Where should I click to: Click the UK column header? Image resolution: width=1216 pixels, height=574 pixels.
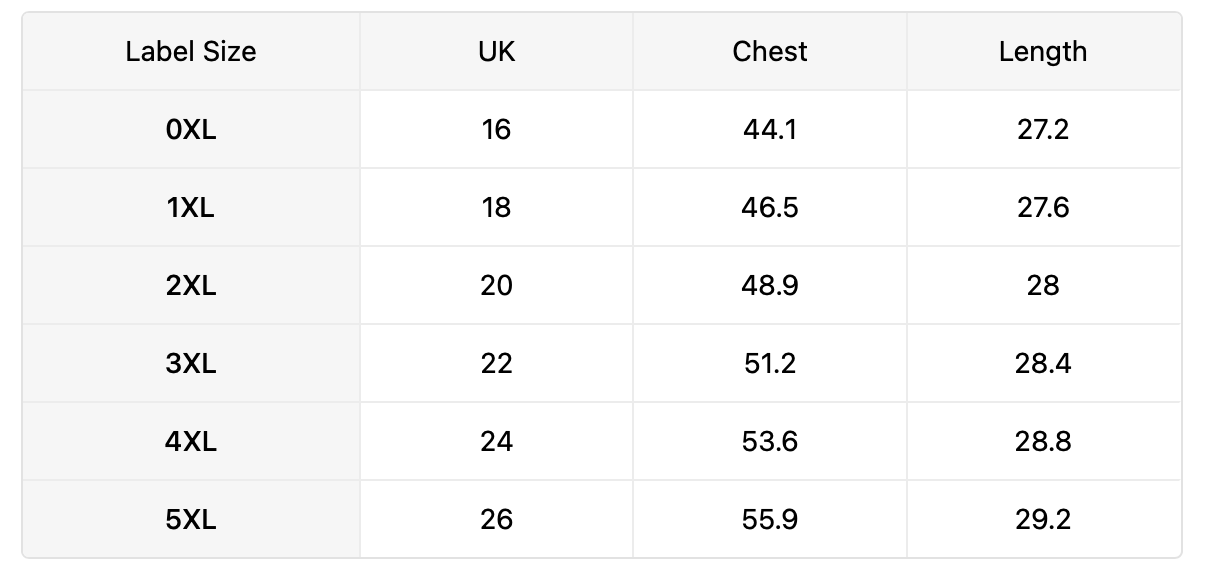point(497,52)
